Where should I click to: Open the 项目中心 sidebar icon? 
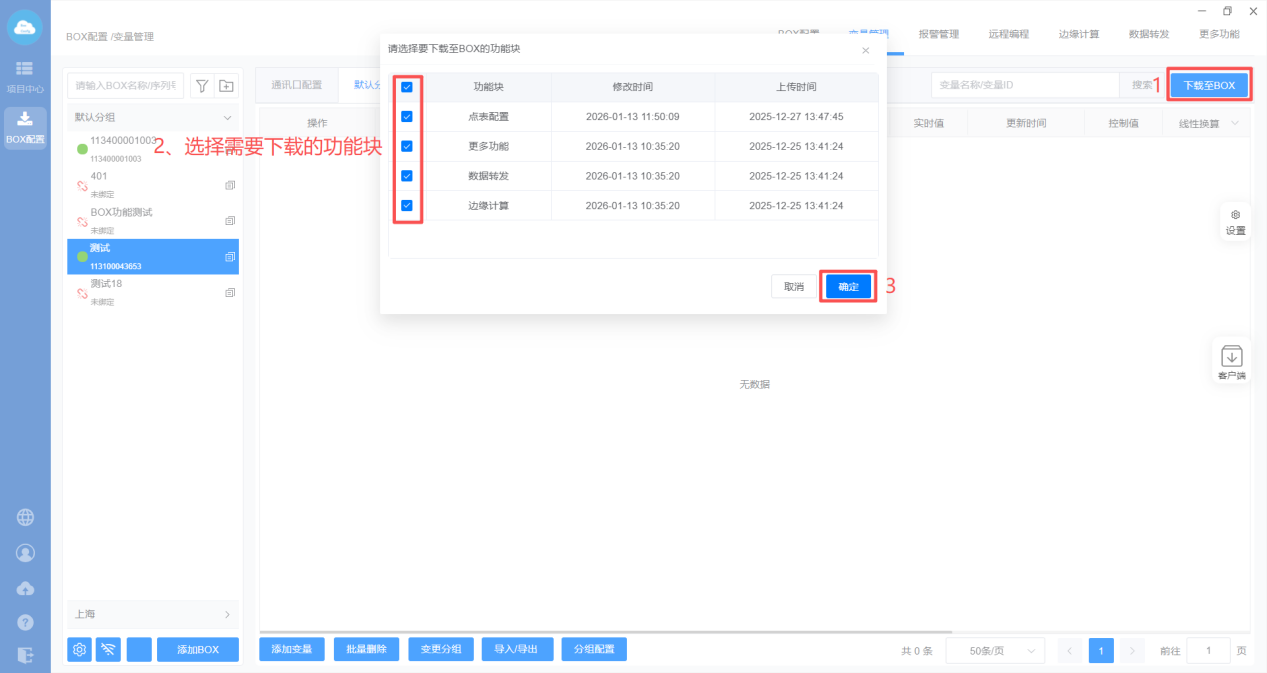(25, 75)
